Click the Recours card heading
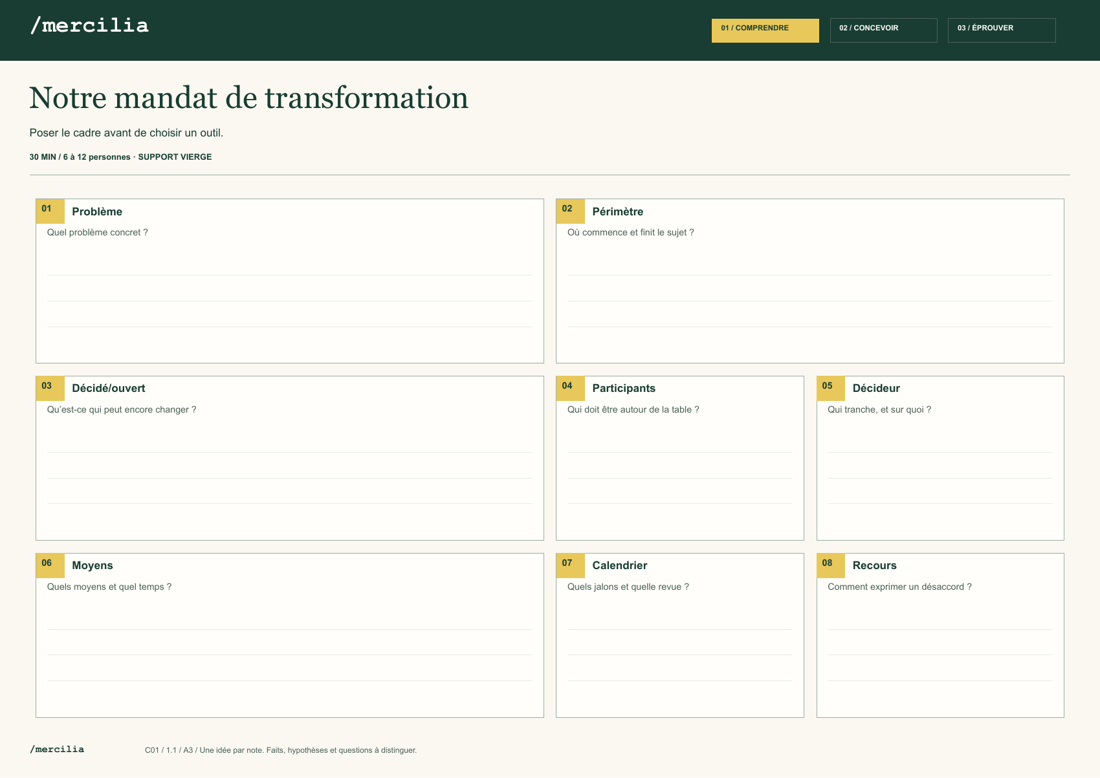1100x778 pixels. click(874, 566)
